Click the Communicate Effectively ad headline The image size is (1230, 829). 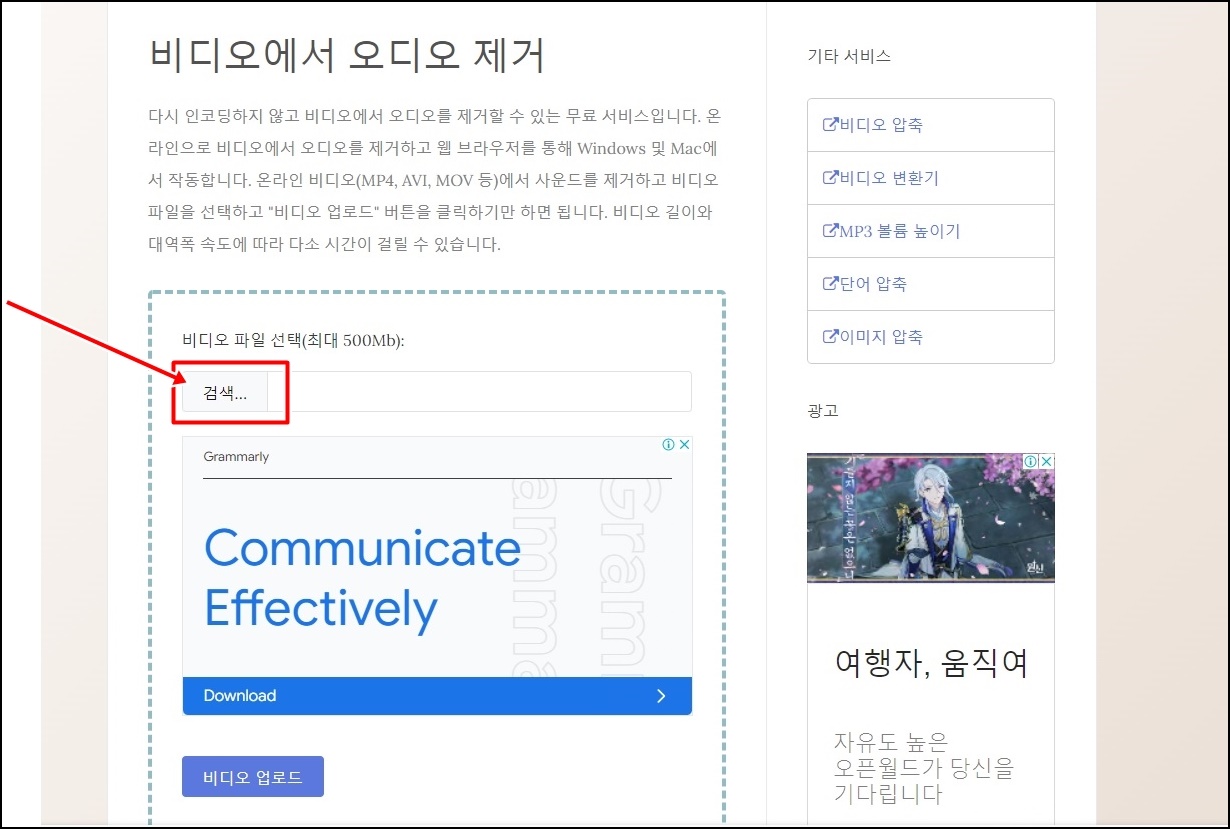[362, 578]
